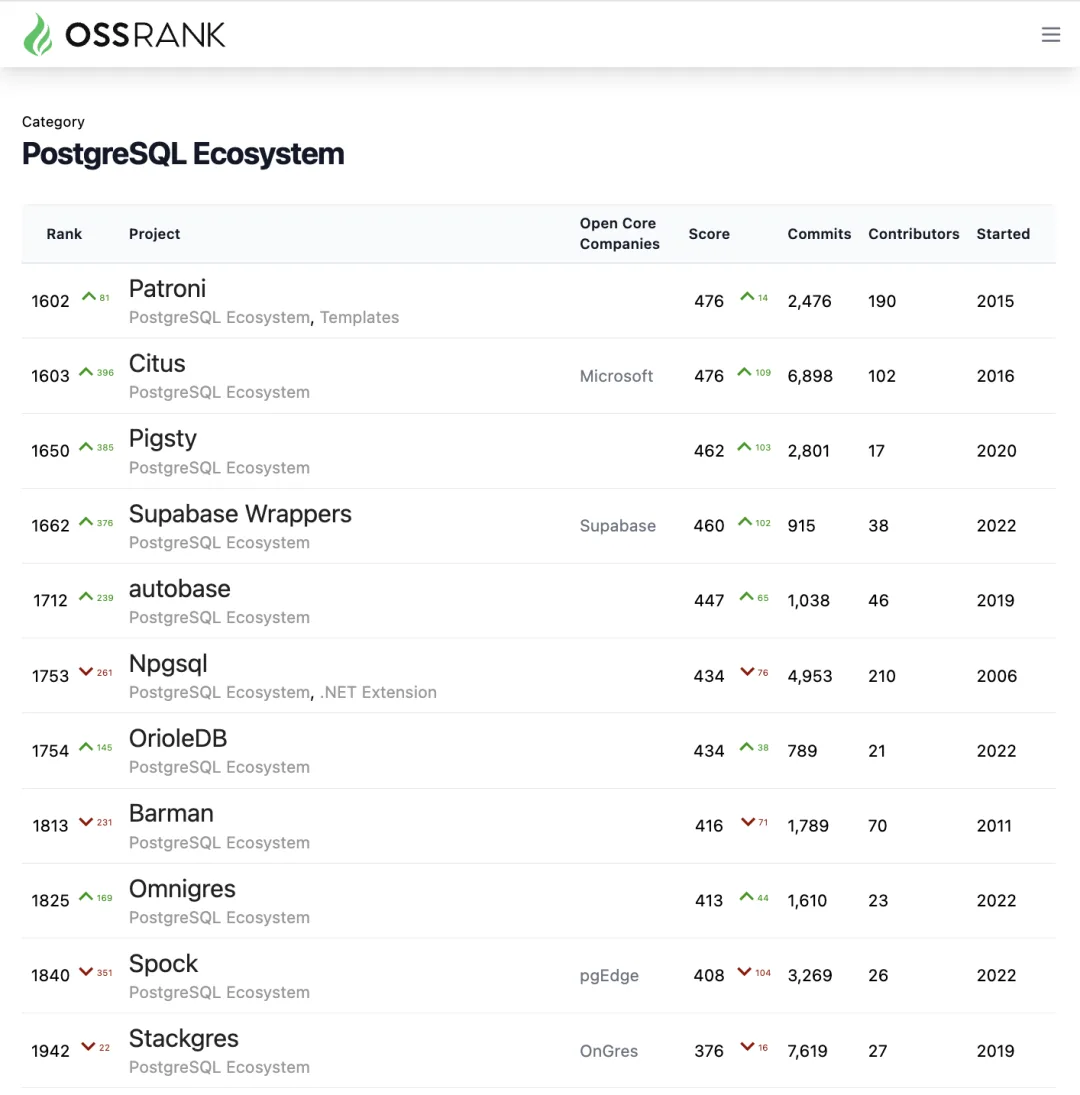Click the Score column header
The width and height of the screenshot is (1080, 1095).
point(709,234)
